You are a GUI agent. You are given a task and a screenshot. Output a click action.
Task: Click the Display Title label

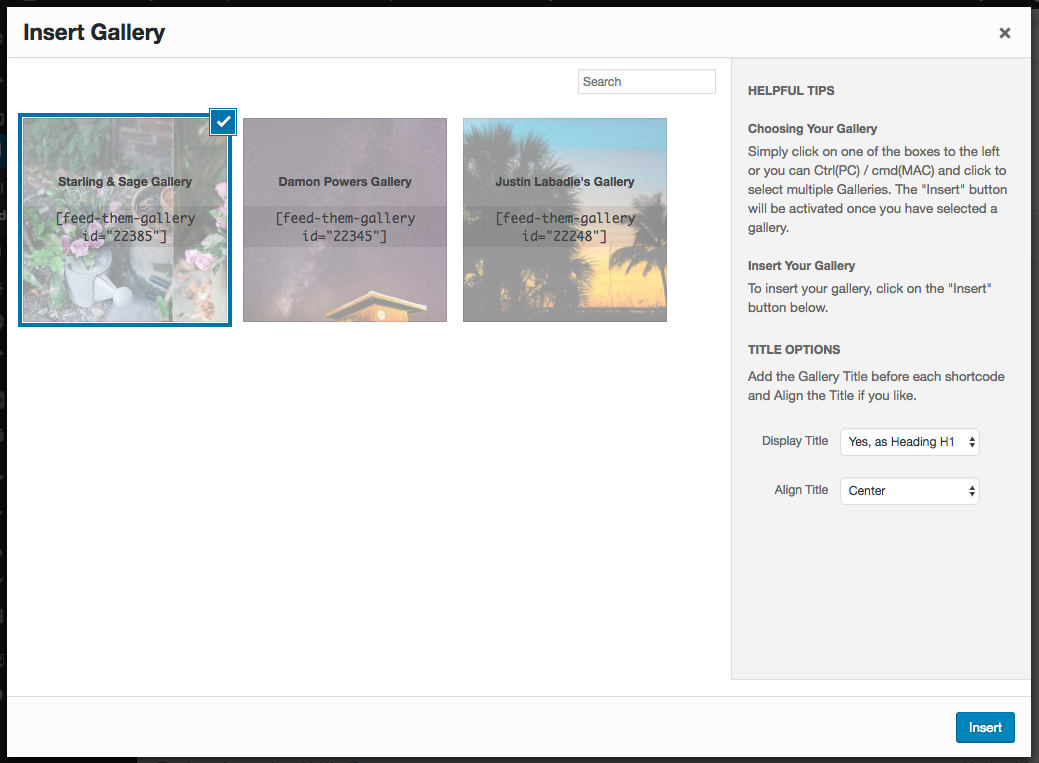point(795,441)
